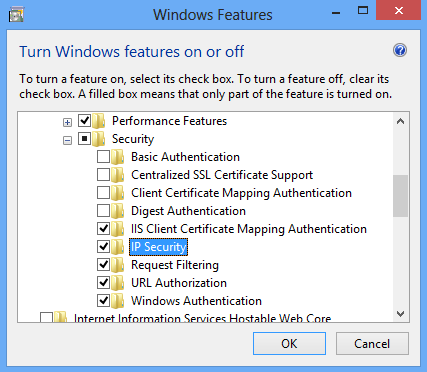Image resolution: width=427 pixels, height=372 pixels.
Task: Select the Client Certificate Mapping Authentication label
Action: click(x=241, y=193)
